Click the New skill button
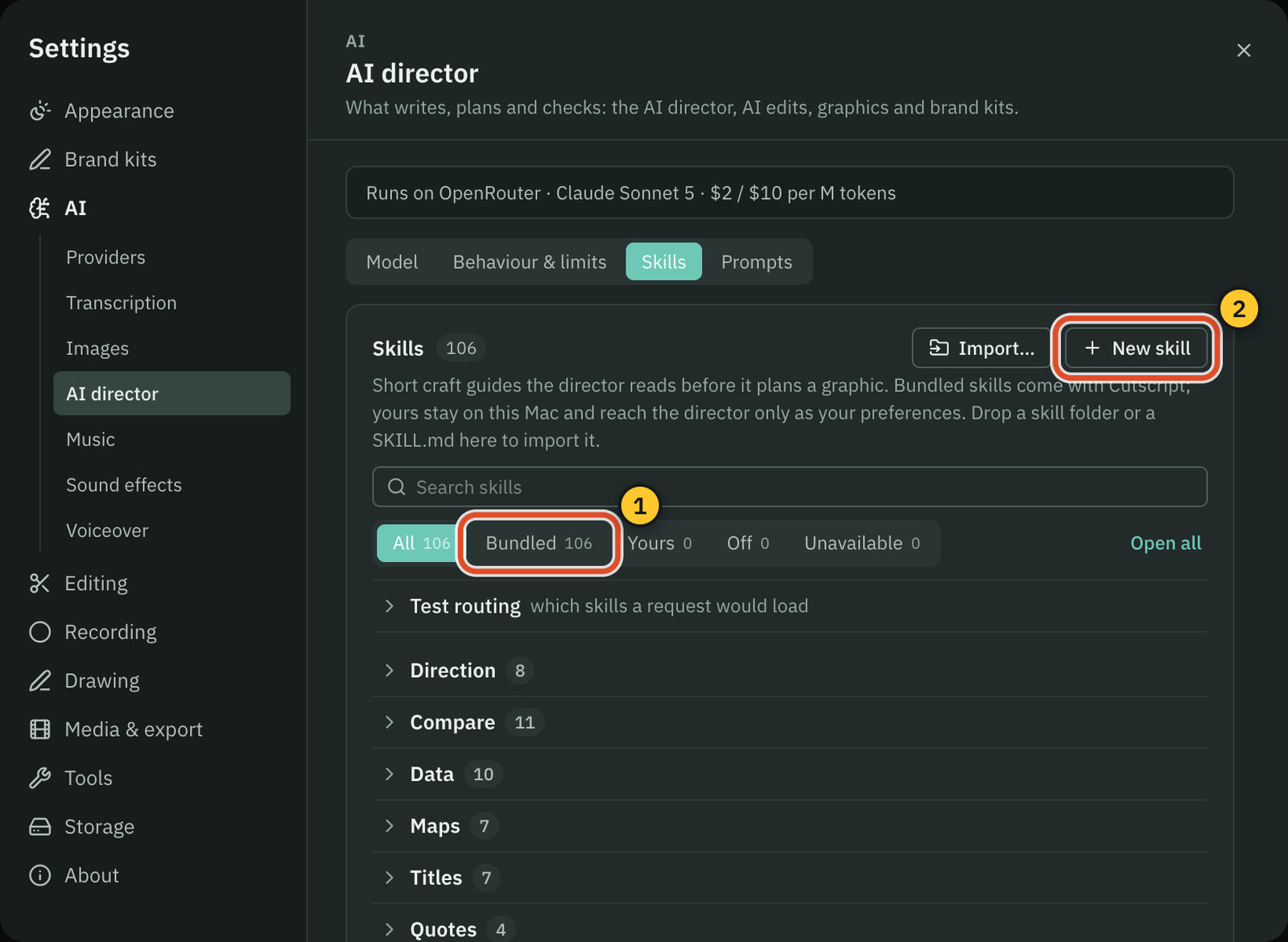This screenshot has height=942, width=1288. point(1137,348)
